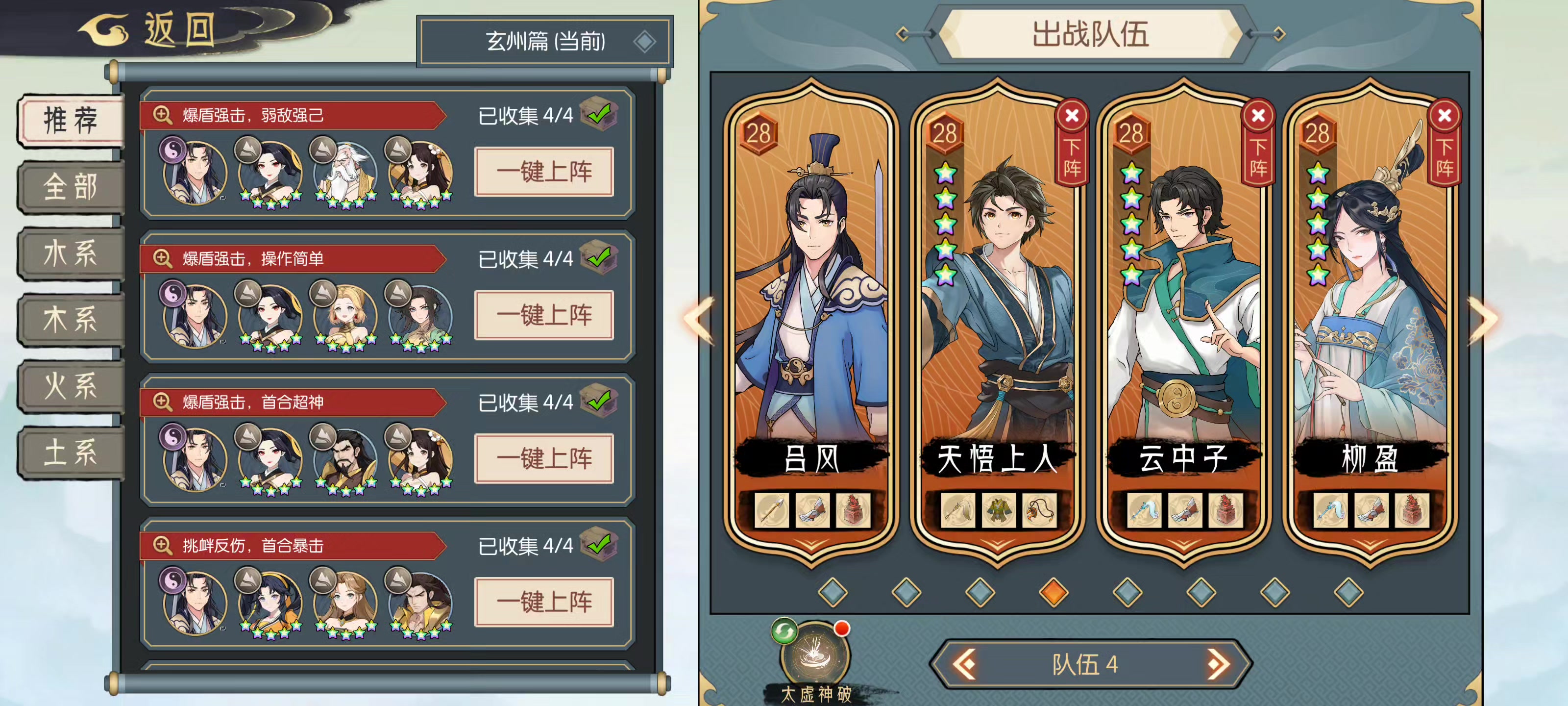Click the robe equipment icon under 天悟上人
1568x706 pixels.
998,510
